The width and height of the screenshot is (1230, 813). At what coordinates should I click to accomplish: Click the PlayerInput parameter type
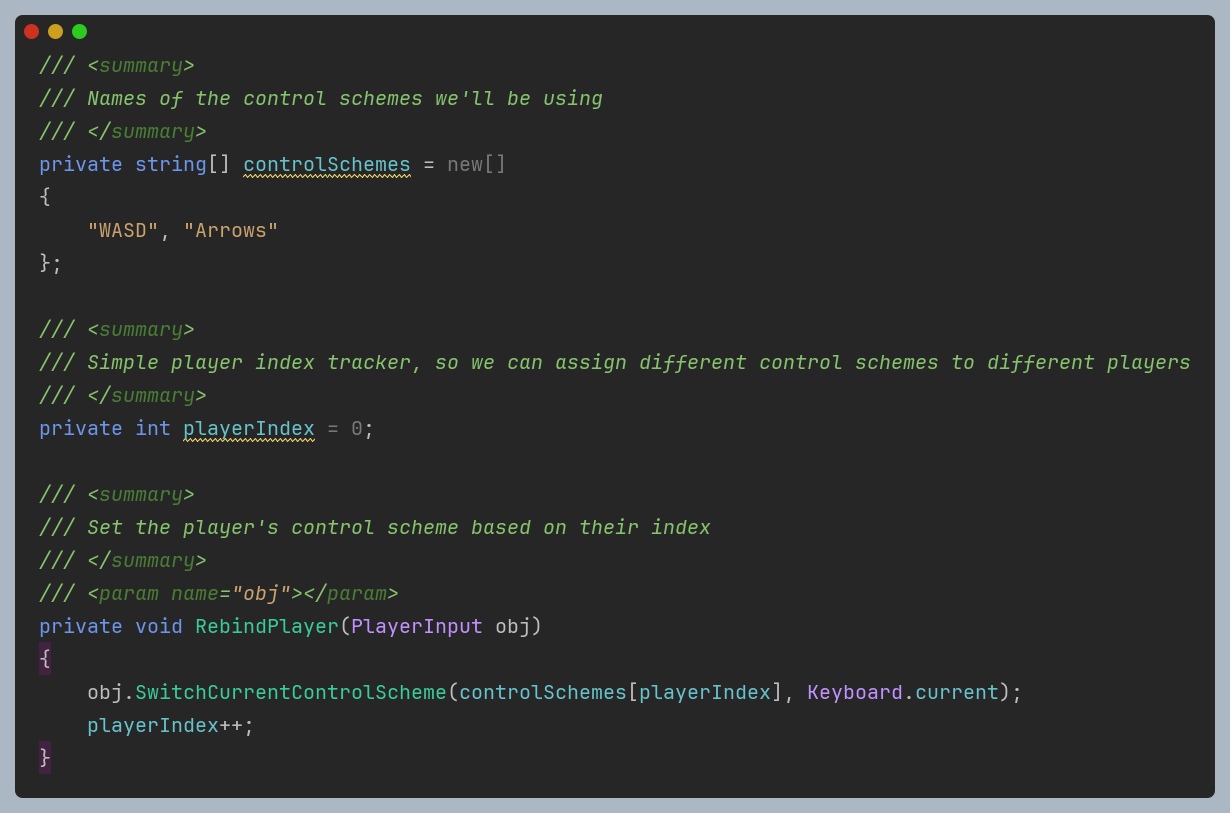pos(416,625)
